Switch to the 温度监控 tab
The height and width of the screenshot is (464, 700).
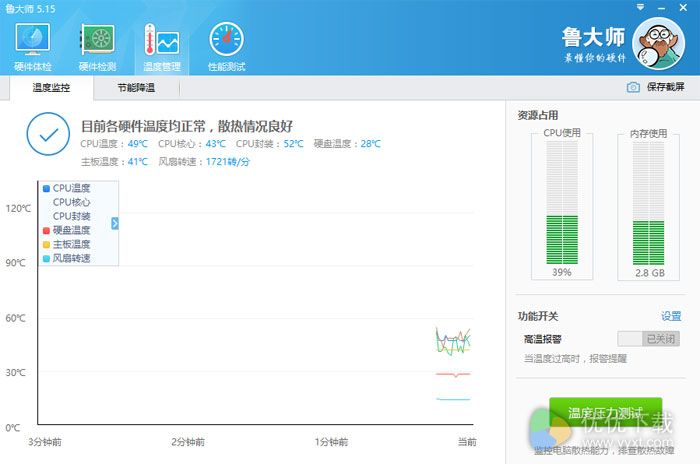click(x=51, y=88)
